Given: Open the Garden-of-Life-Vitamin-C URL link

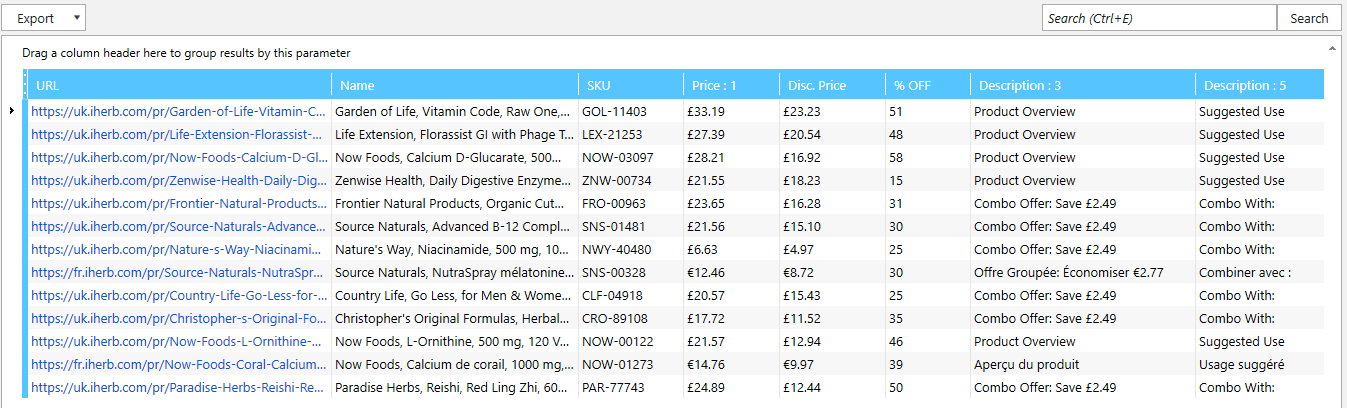Looking at the screenshot, I should coord(178,112).
